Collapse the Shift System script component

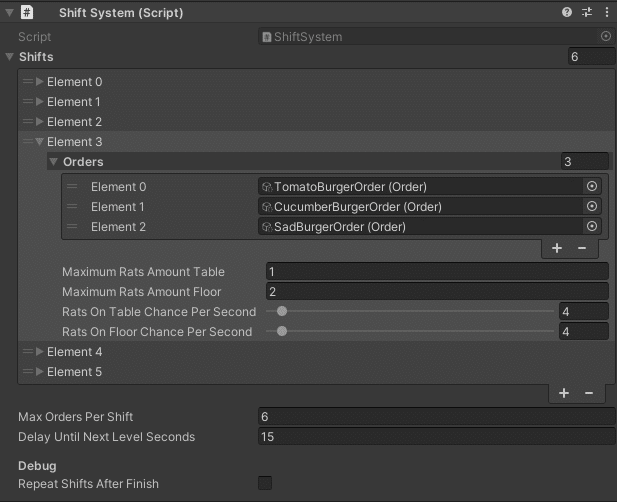(10, 13)
